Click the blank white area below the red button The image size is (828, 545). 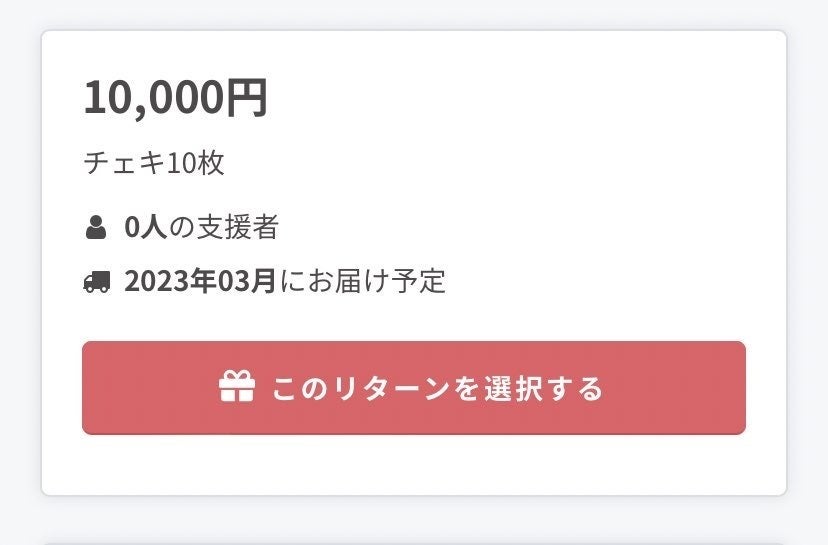tap(414, 464)
